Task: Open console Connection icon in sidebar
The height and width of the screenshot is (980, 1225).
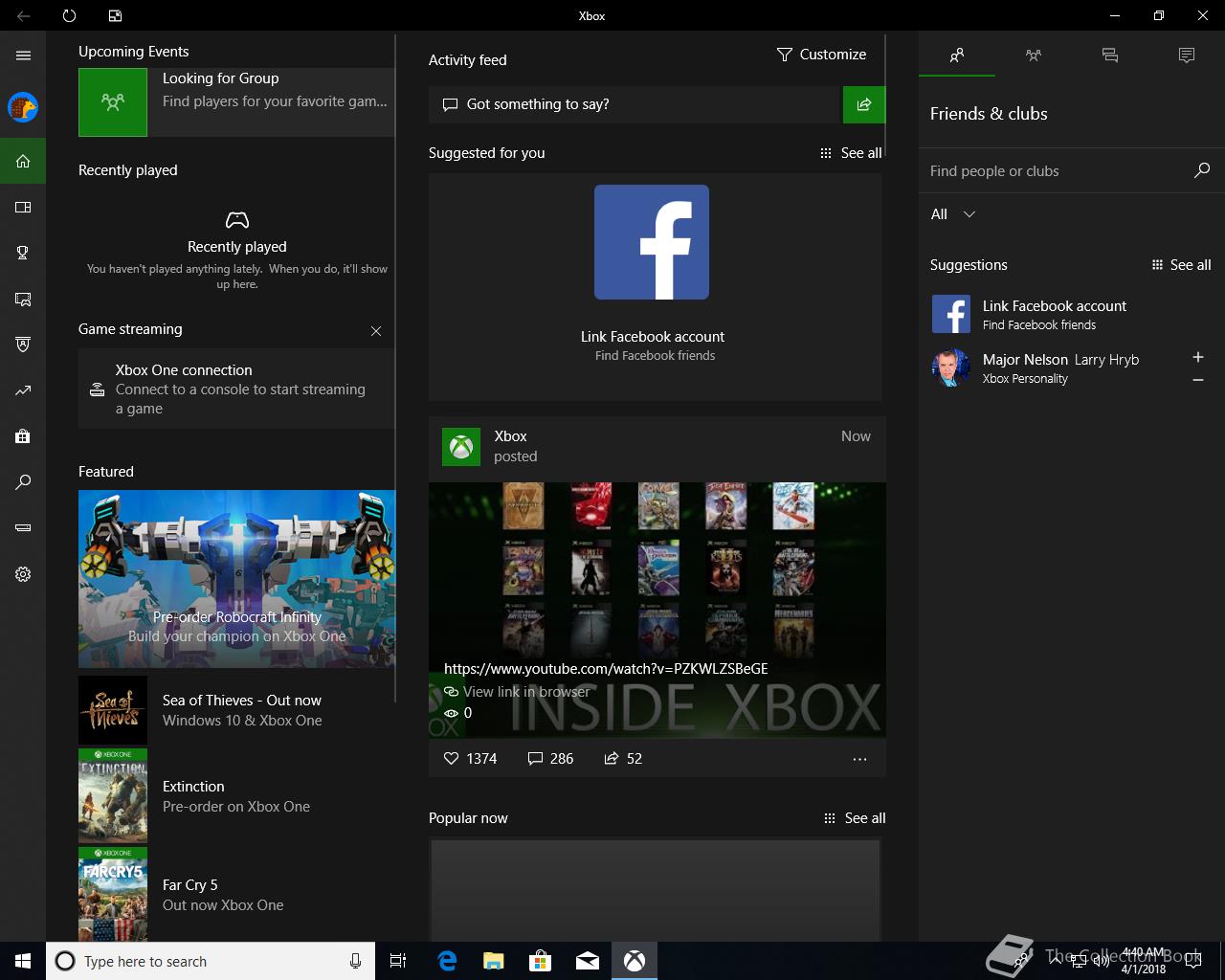Action: [23, 528]
